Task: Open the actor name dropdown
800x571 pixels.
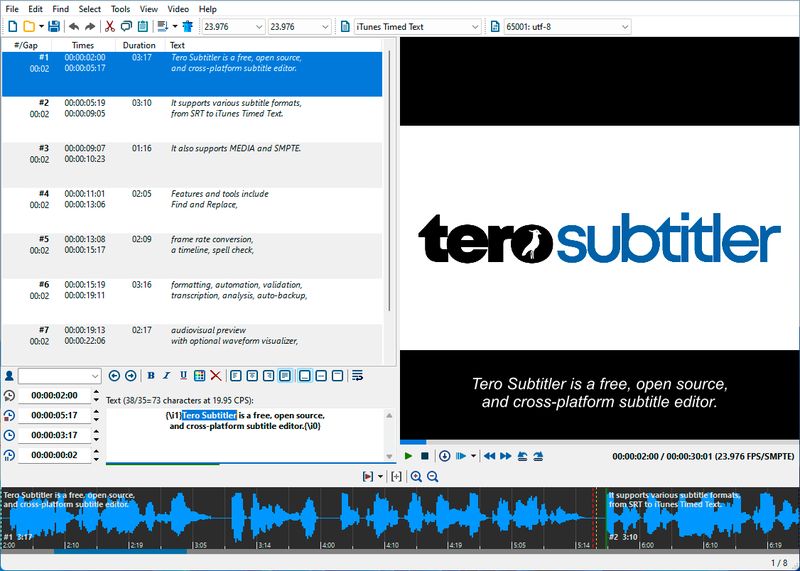Action: pos(59,376)
